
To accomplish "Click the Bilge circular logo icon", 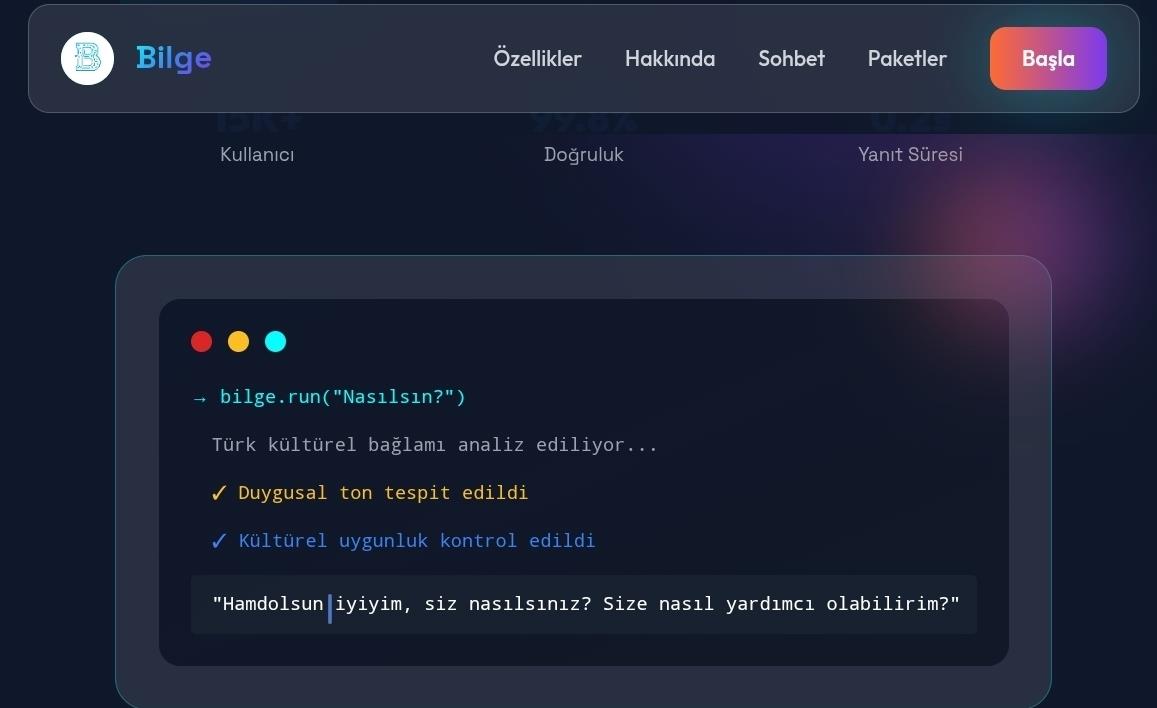I will coord(87,58).
